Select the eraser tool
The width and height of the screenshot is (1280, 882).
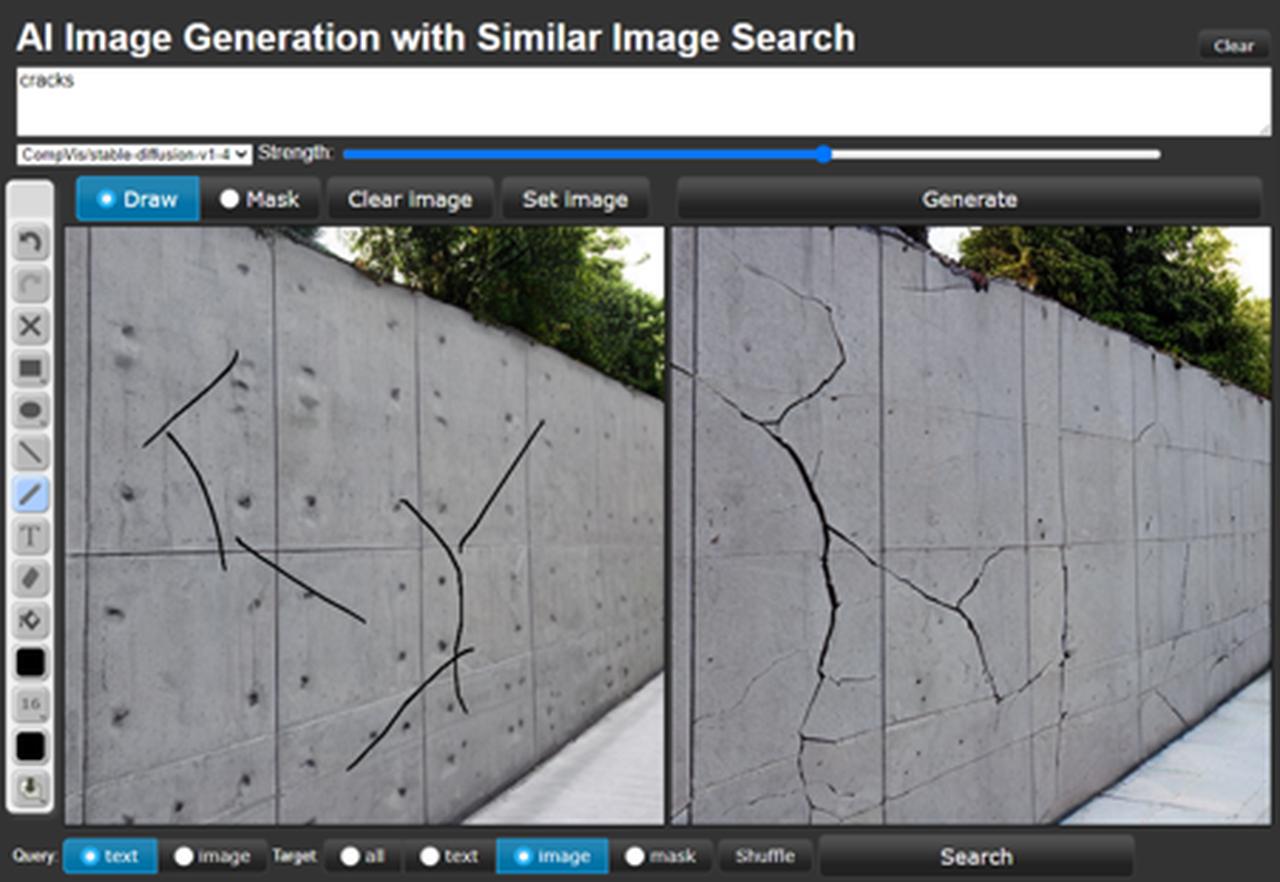tap(30, 578)
